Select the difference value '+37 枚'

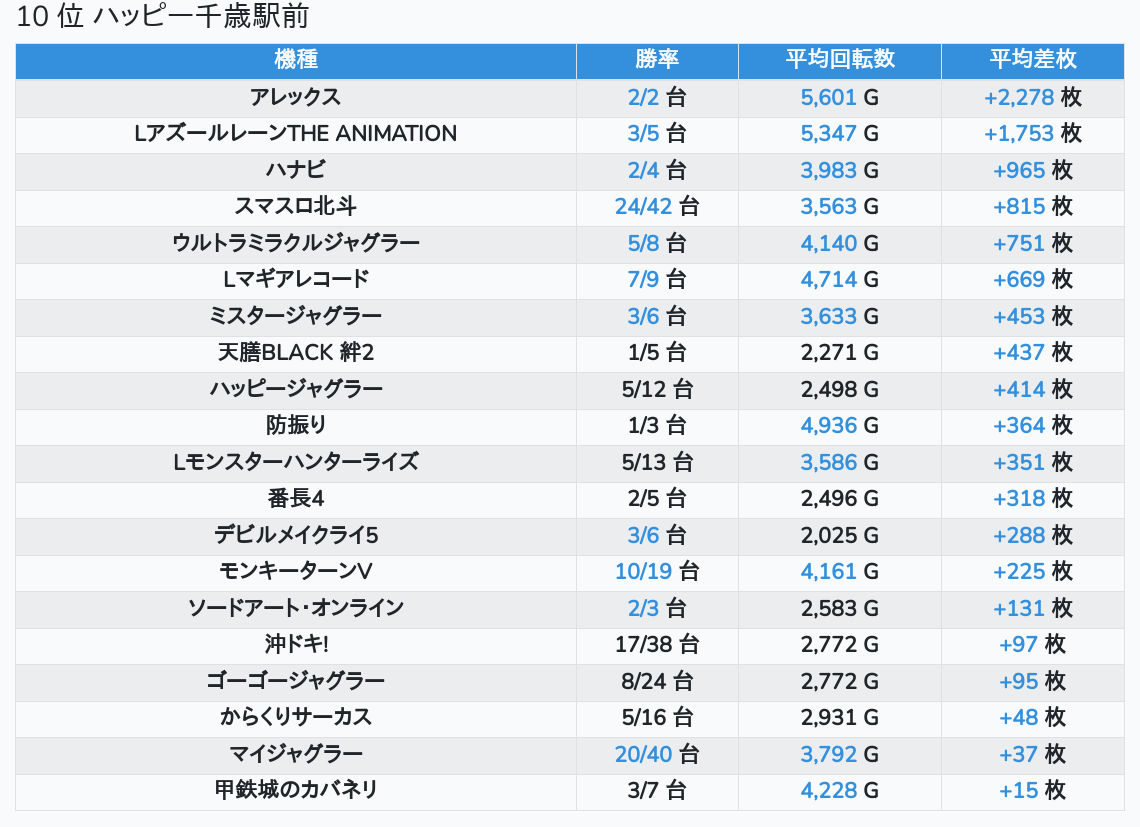pyautogui.click(x=1032, y=754)
